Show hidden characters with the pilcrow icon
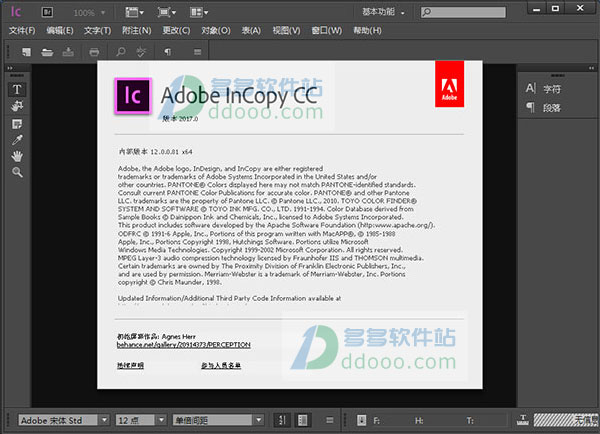Screen dimensions: 600x434 click(168, 52)
